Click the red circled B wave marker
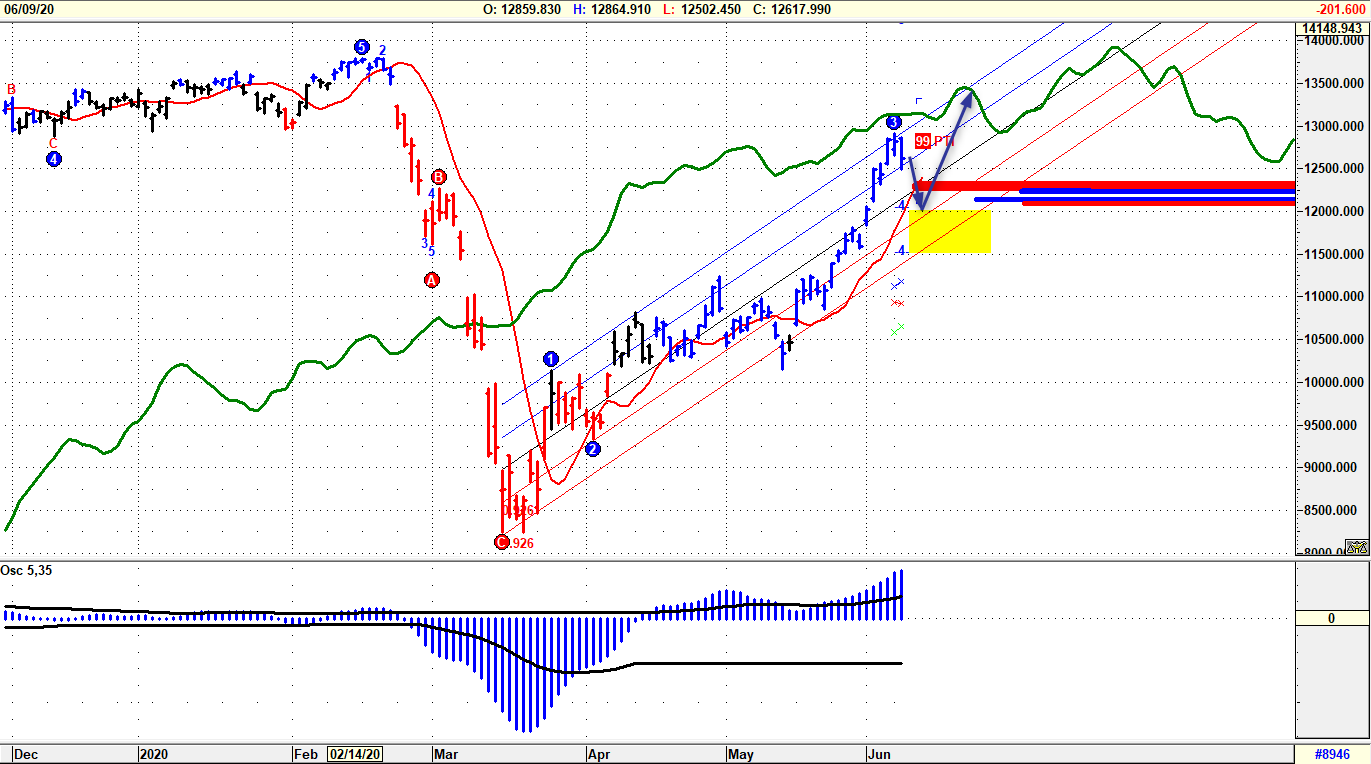The width and height of the screenshot is (1371, 764). [x=438, y=177]
